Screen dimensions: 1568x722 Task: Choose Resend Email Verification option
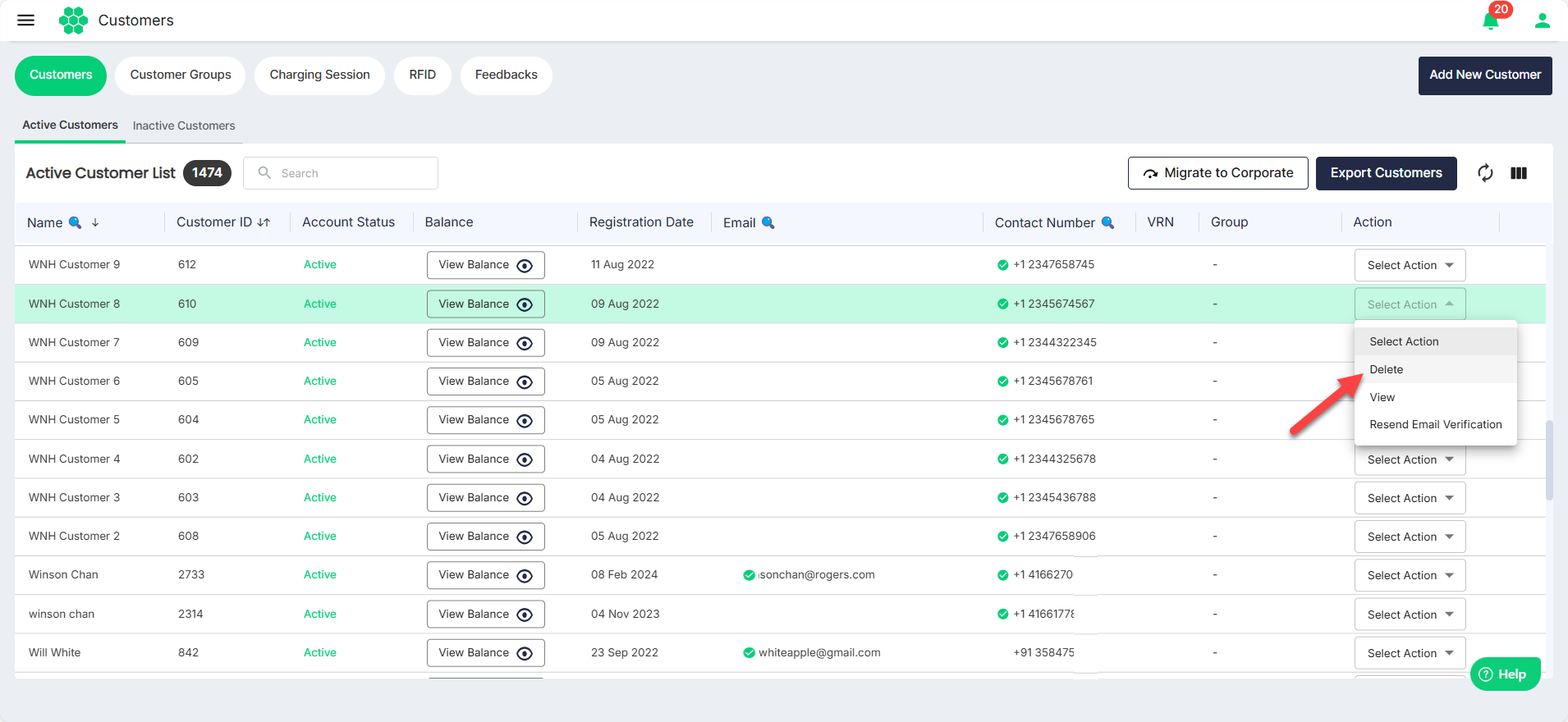(x=1435, y=424)
